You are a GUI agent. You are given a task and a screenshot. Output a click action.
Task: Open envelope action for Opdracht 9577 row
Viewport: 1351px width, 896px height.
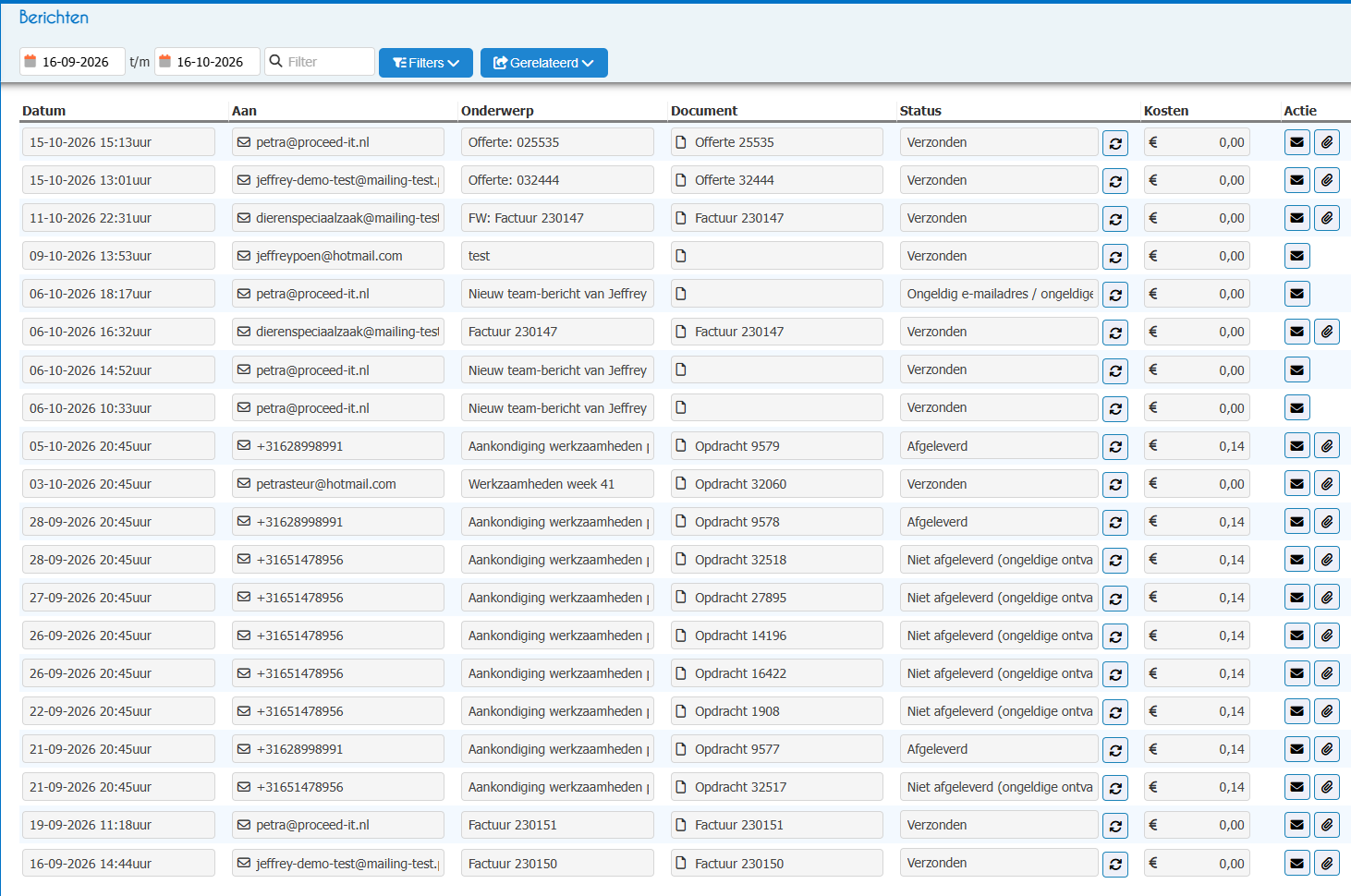point(1297,749)
